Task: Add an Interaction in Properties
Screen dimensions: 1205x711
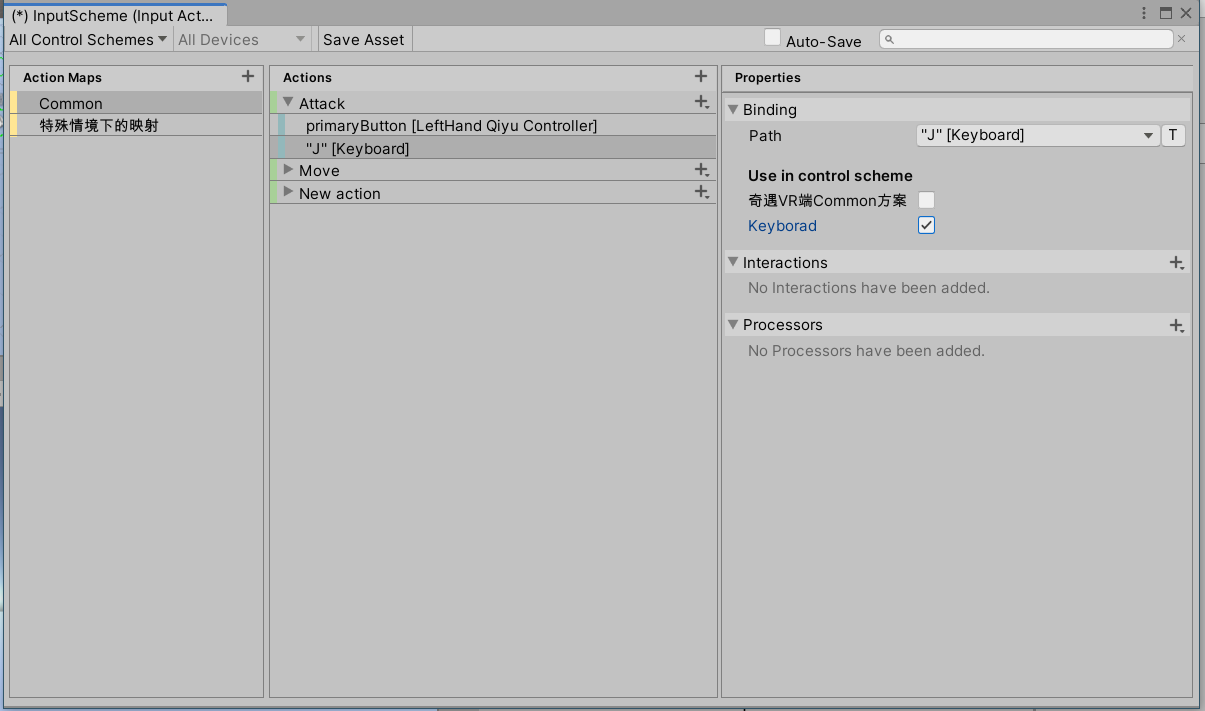Action: click(x=1176, y=262)
